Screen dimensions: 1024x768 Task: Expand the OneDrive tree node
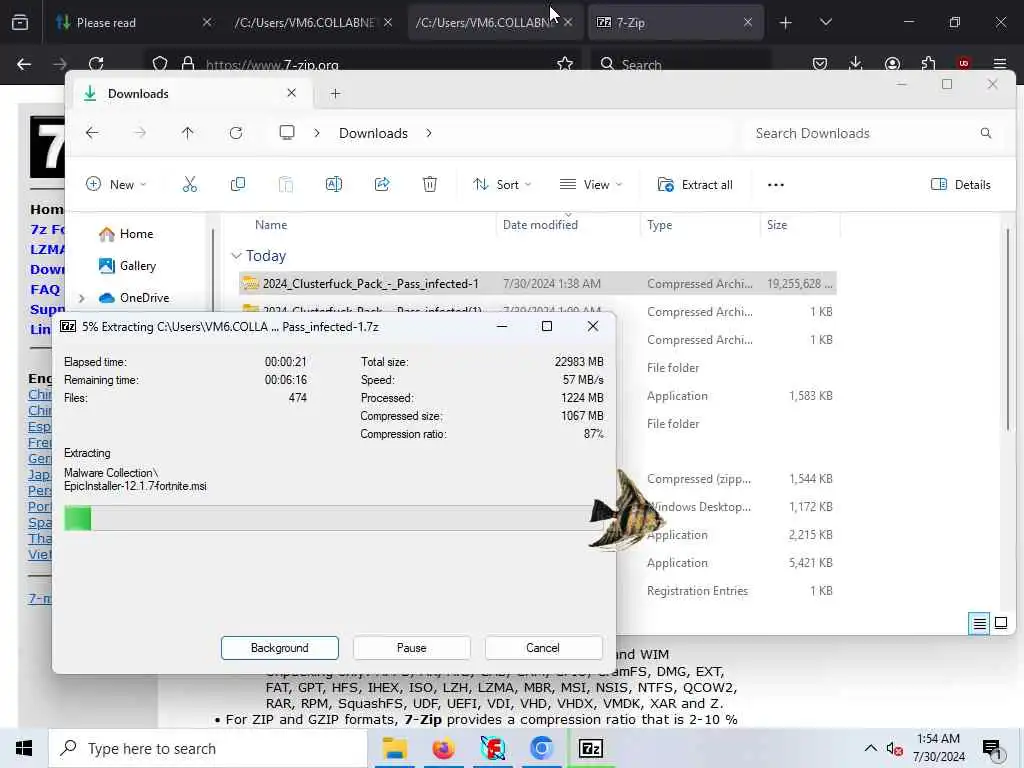(x=82, y=298)
